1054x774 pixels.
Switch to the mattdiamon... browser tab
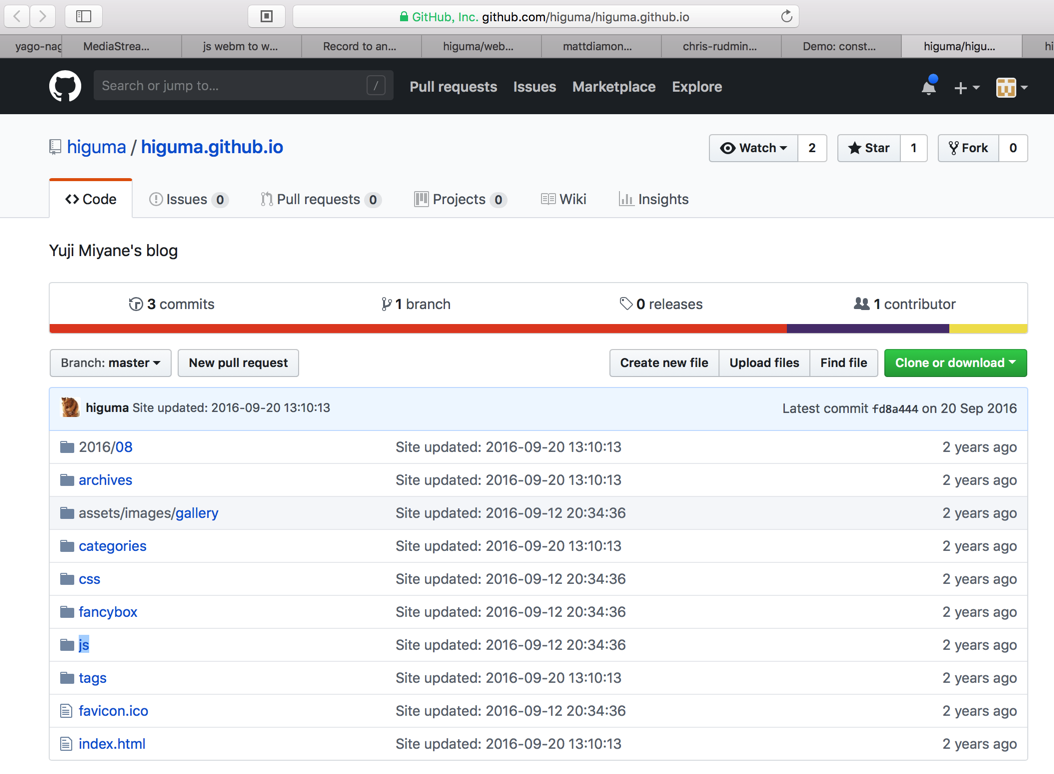(x=601, y=46)
